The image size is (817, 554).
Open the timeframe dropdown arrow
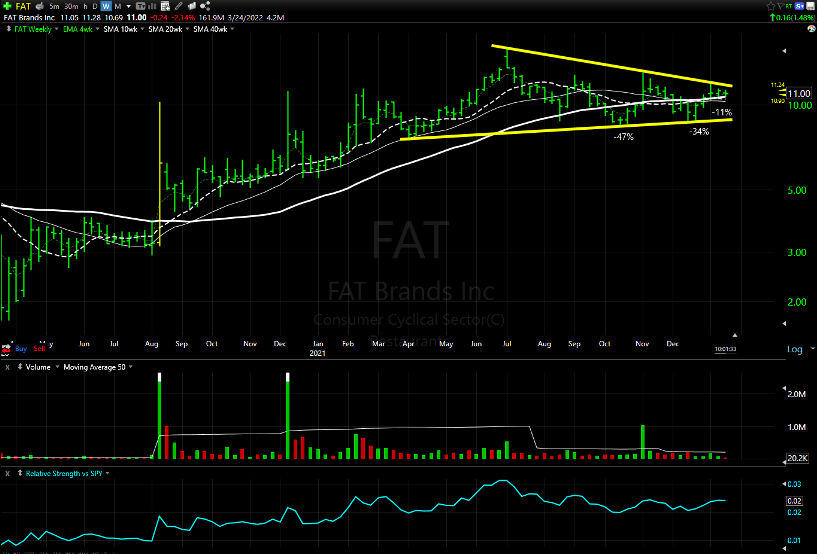[129, 6]
